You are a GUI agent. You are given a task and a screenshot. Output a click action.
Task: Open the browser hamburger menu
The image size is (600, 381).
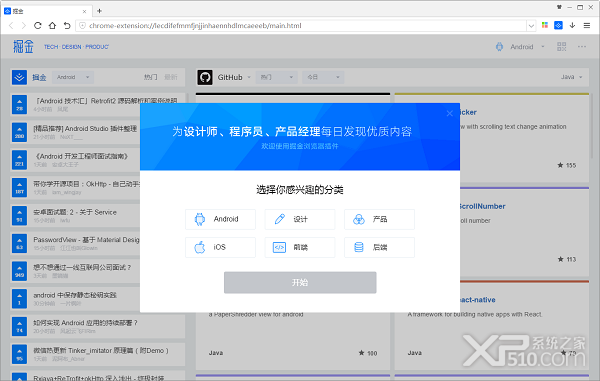pyautogui.click(x=587, y=26)
